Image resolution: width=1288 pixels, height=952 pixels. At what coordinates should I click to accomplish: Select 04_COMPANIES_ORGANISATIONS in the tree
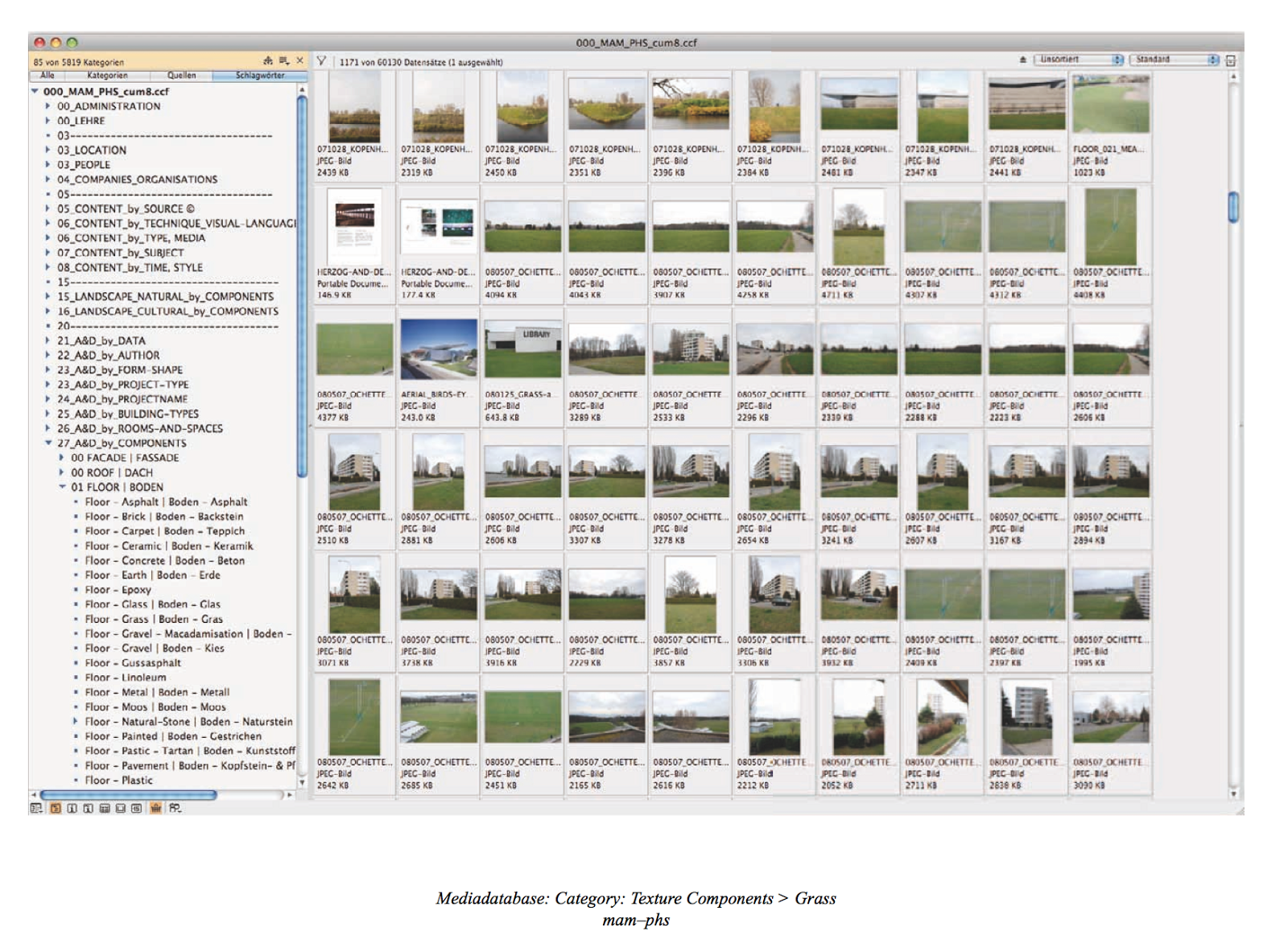point(137,179)
